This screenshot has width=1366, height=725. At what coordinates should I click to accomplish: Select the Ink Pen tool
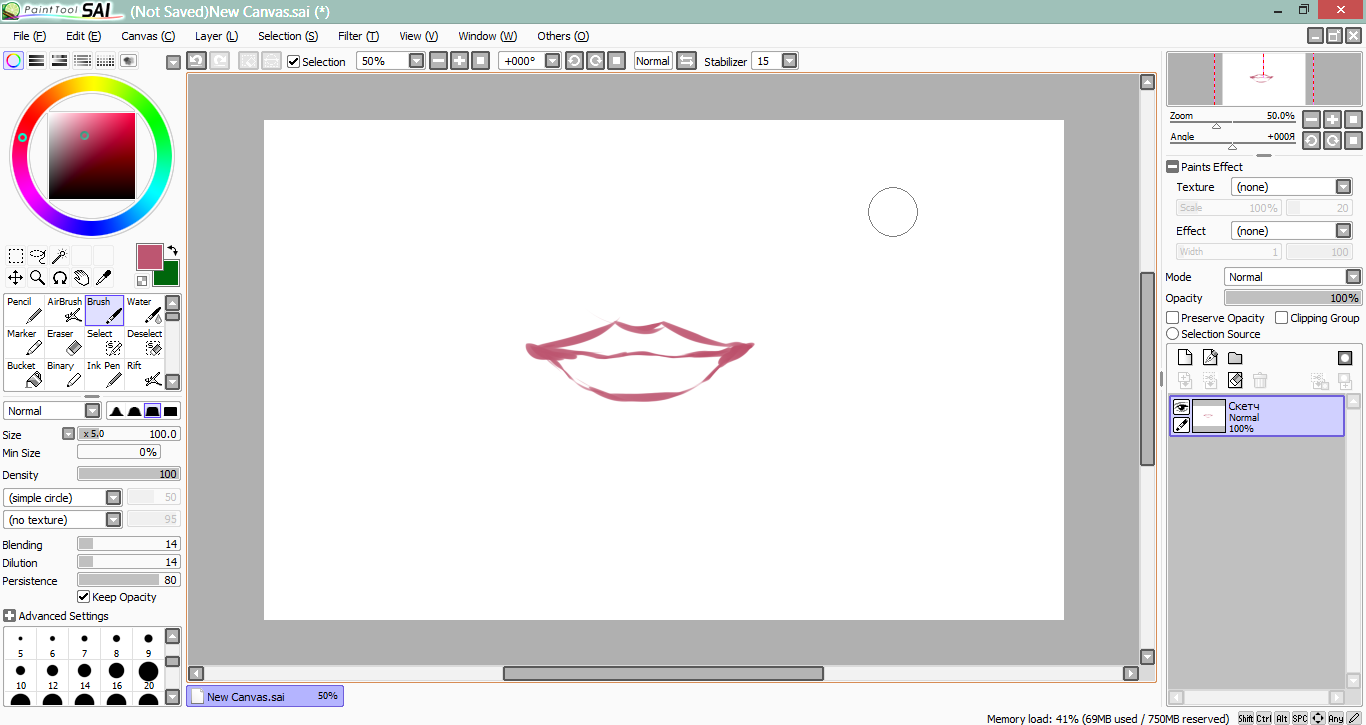[x=104, y=374]
